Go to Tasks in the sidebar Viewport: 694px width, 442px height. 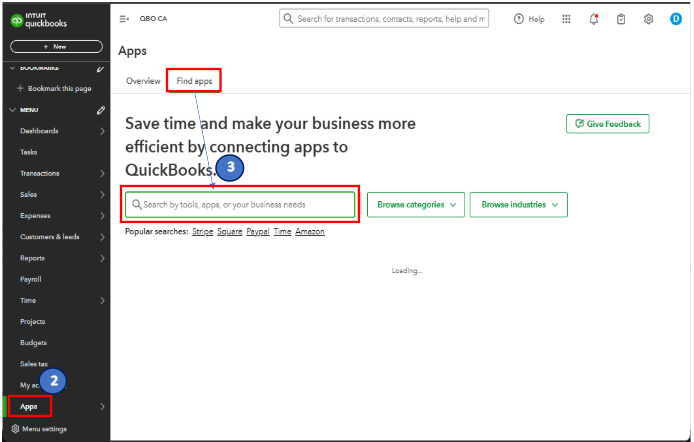(28, 152)
